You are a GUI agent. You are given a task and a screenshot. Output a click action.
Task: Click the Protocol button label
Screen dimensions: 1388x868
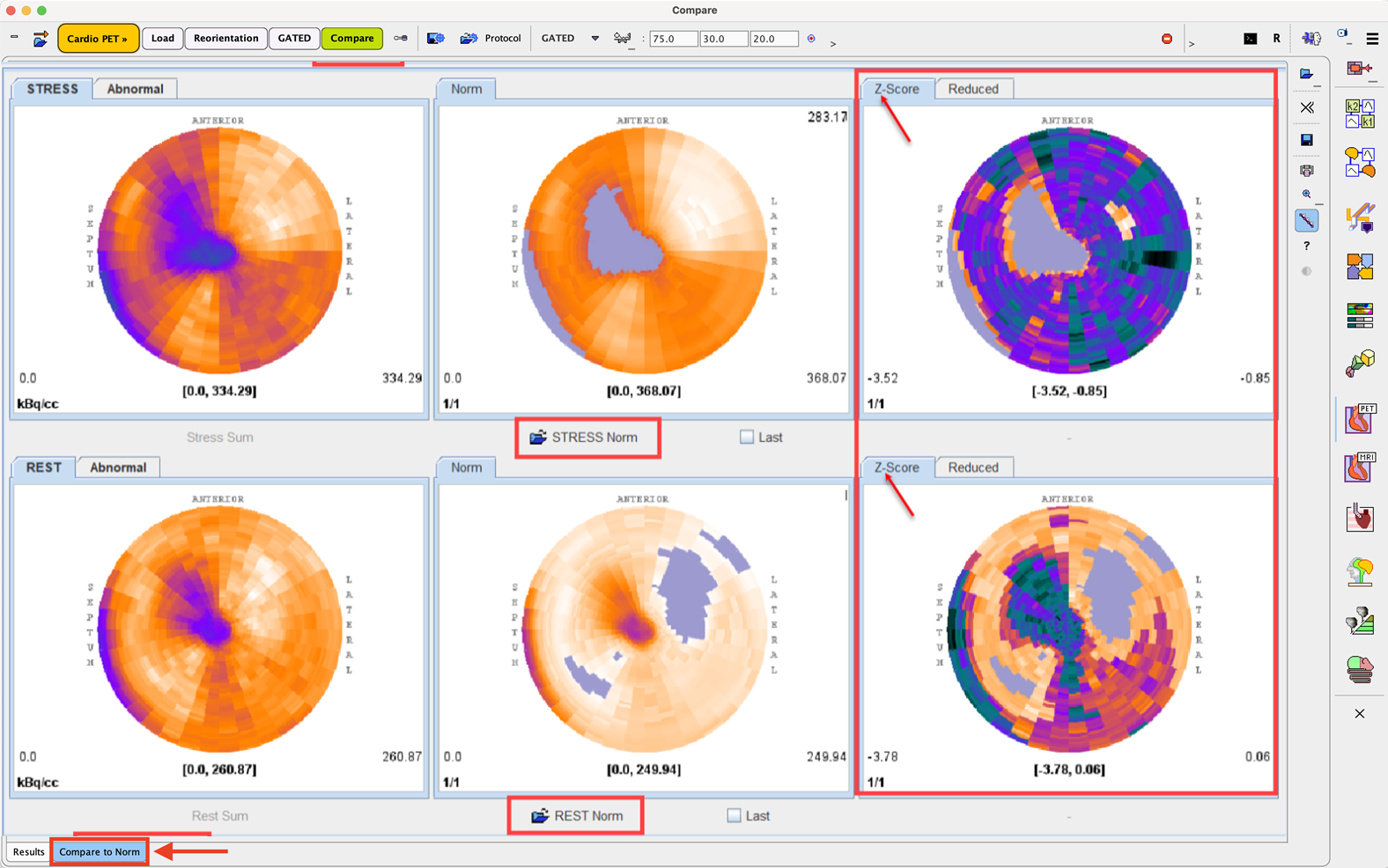[x=503, y=39]
